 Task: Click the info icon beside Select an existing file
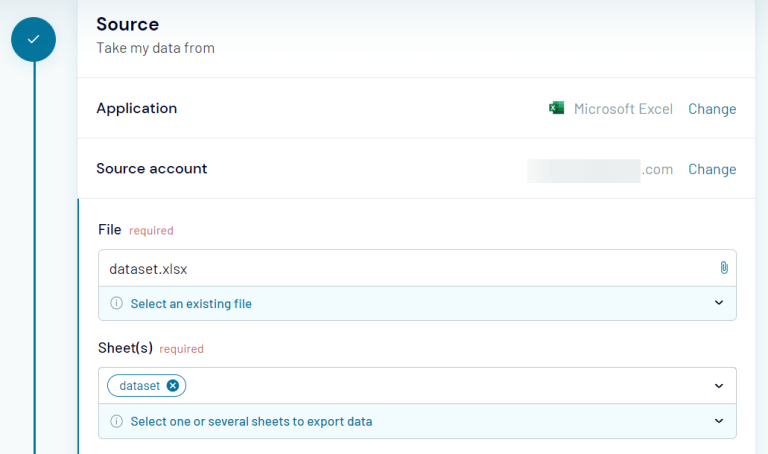(116, 303)
